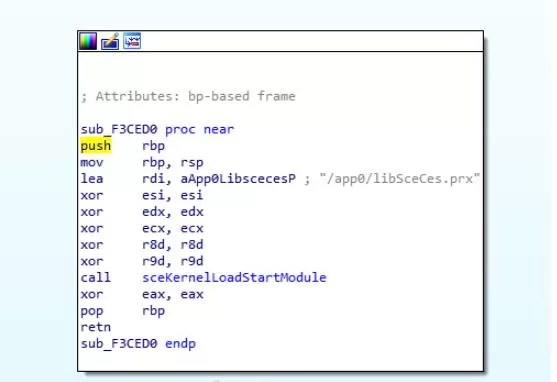Click the sub_F3CED0 endp line

pyautogui.click(x=138, y=344)
